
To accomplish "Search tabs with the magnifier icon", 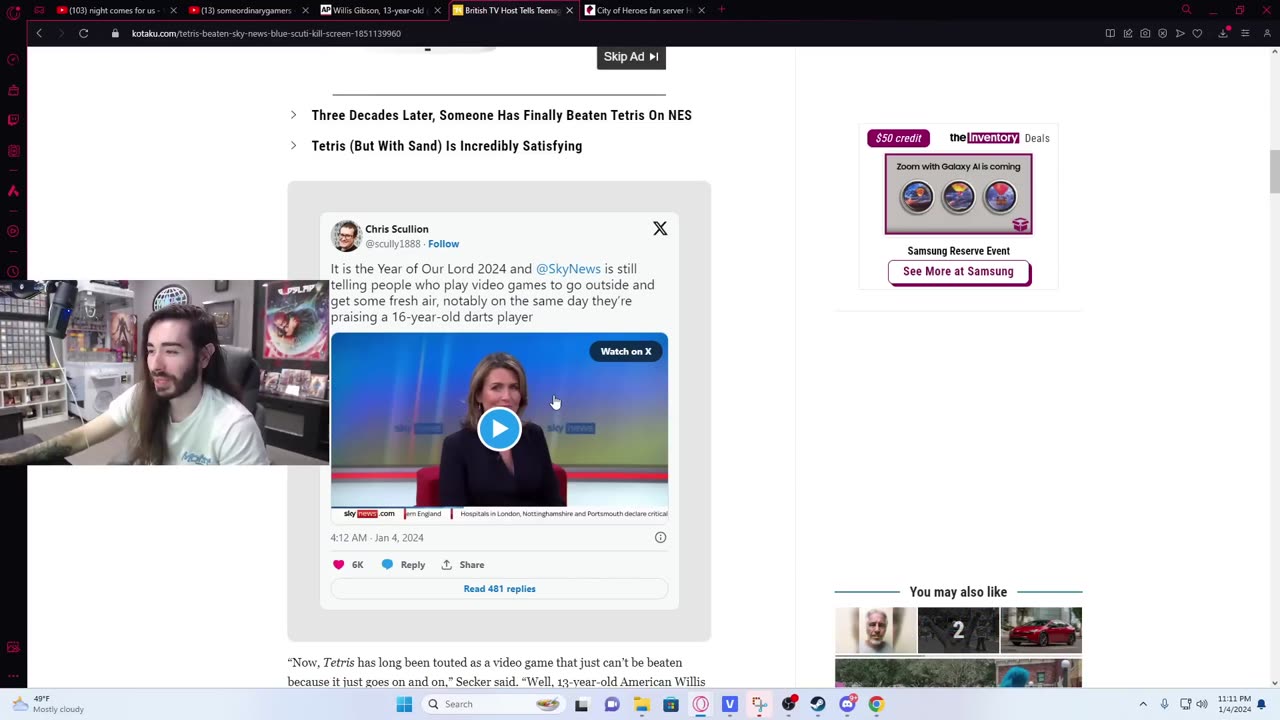I will [x=1186, y=10].
